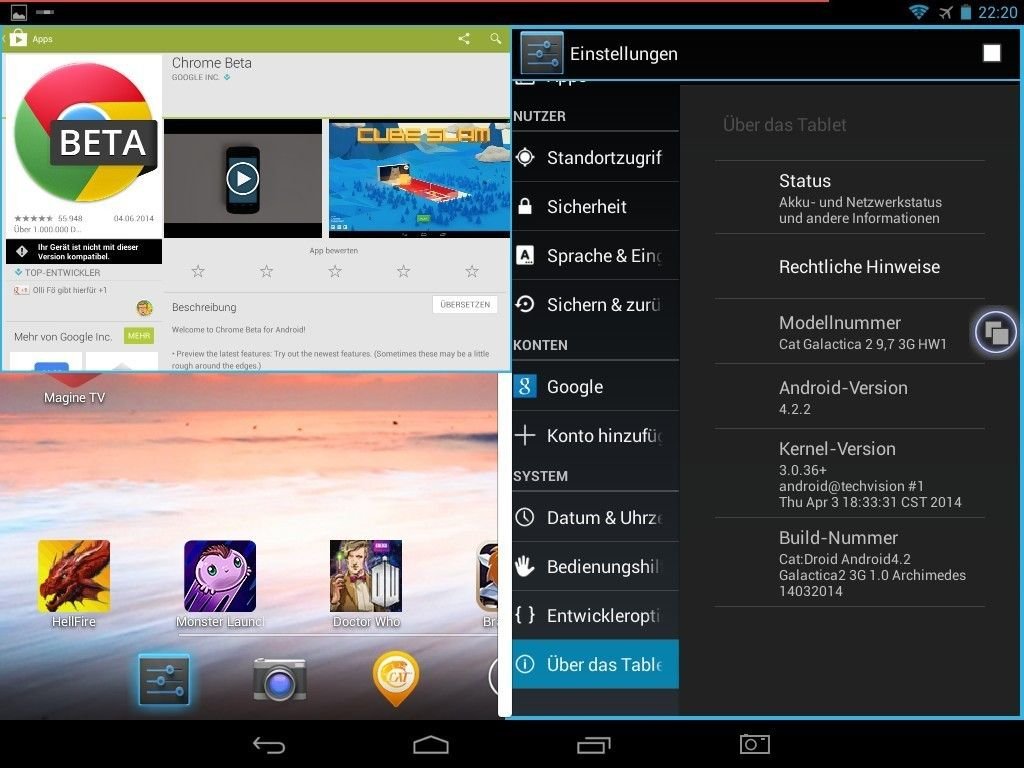
Task: Tap the Einstellungen header settings icon
Action: pyautogui.click(x=542, y=54)
